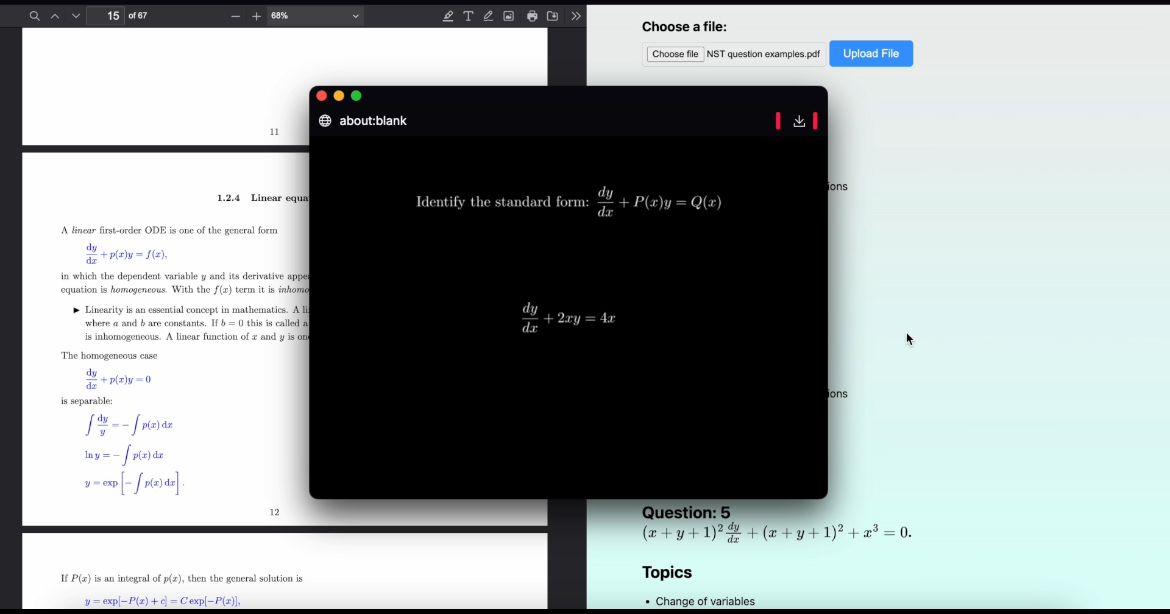Click the blue Upload File button

pyautogui.click(x=870, y=54)
